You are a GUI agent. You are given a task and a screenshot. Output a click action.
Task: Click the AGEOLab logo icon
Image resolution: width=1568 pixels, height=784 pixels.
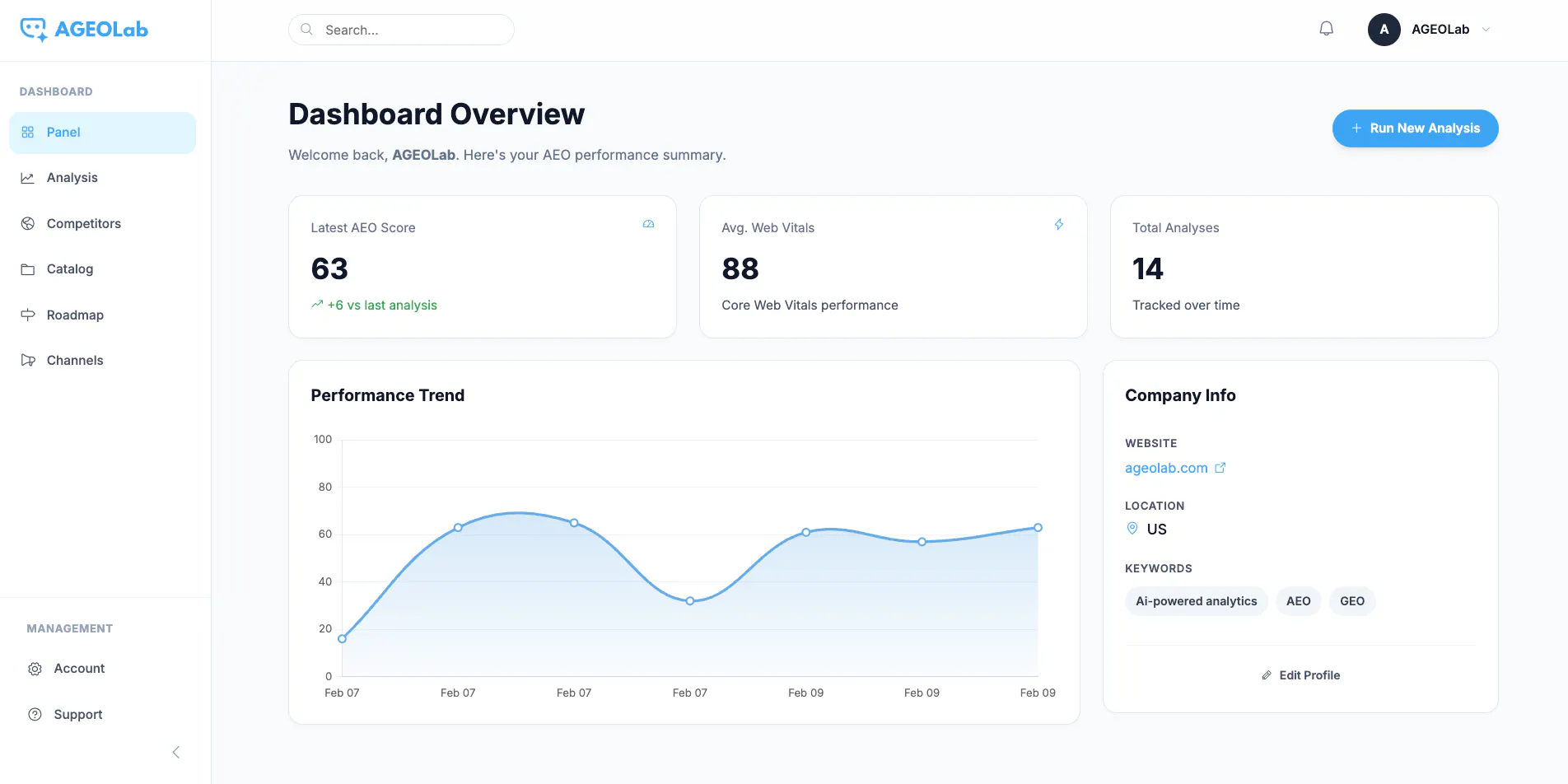tap(34, 30)
